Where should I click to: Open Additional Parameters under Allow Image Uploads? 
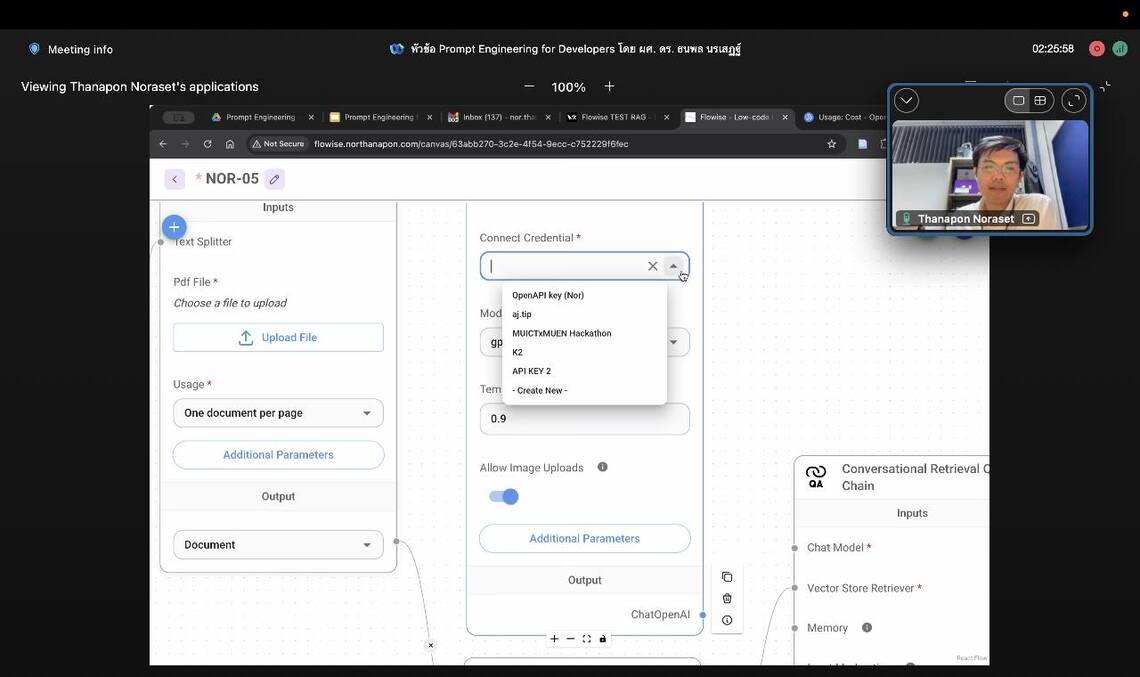[584, 538]
